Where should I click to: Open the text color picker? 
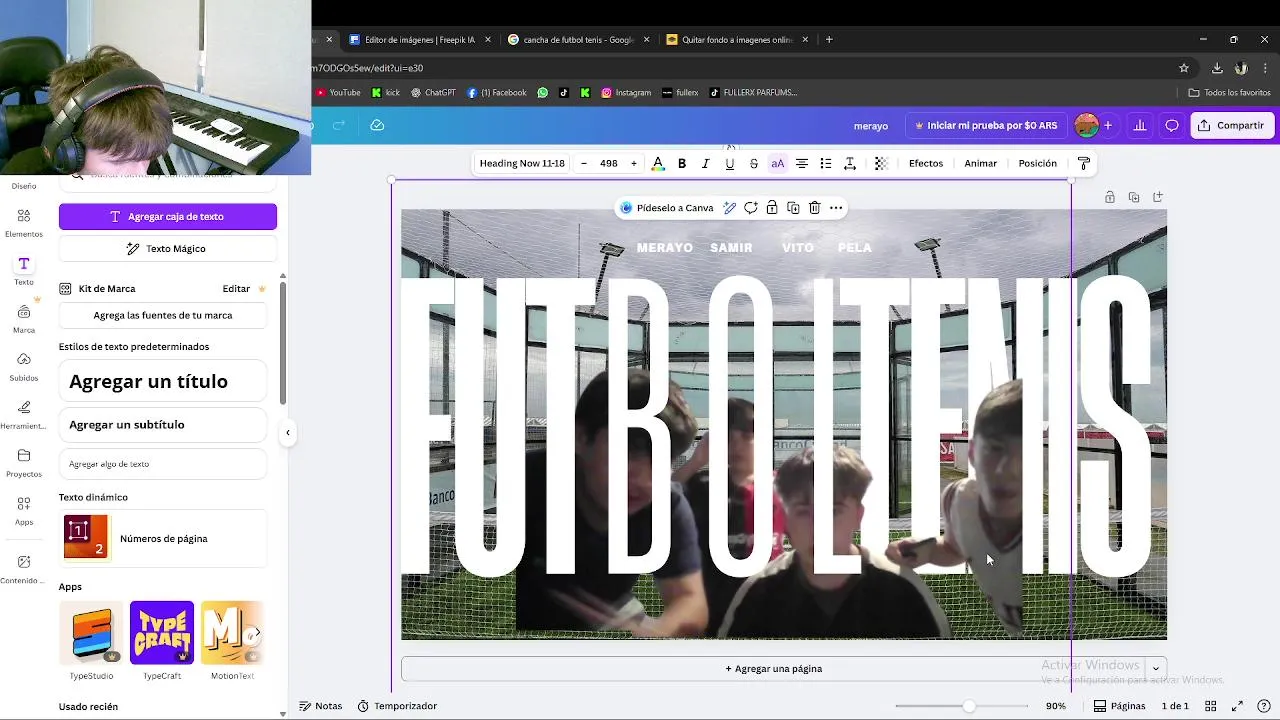coord(658,163)
